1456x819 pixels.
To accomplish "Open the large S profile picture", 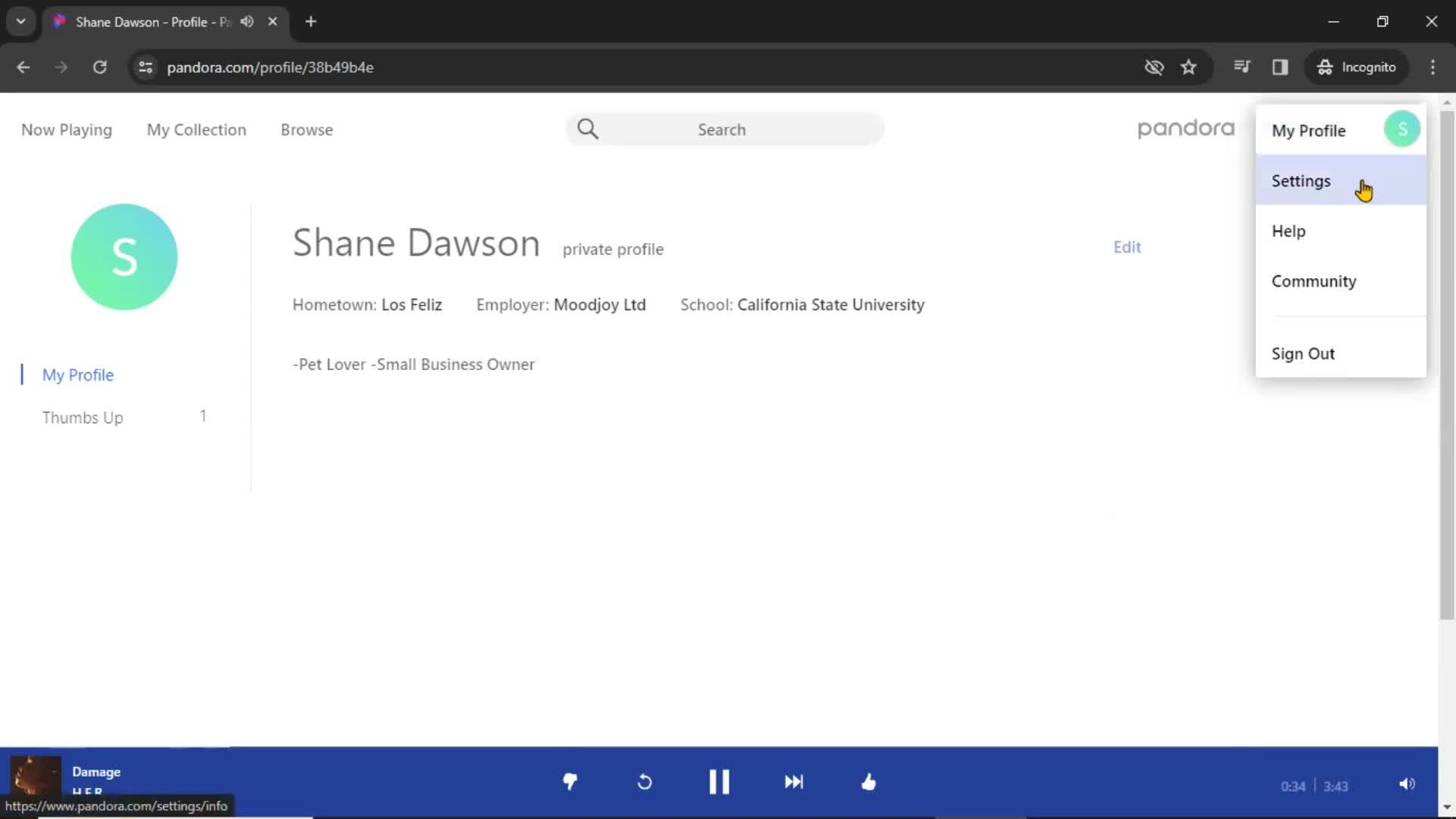I will click(124, 257).
